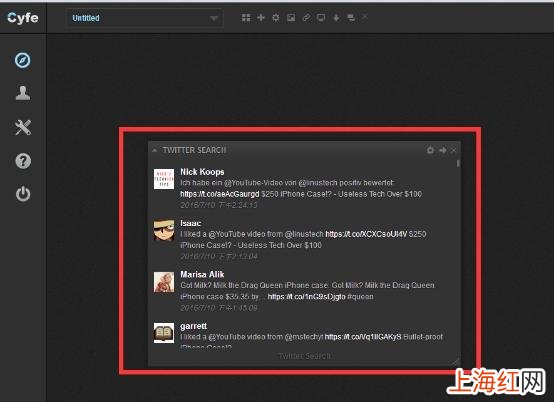Image resolution: width=555 pixels, height=402 pixels.
Task: Click the download export arrow icon
Action: 336,17
